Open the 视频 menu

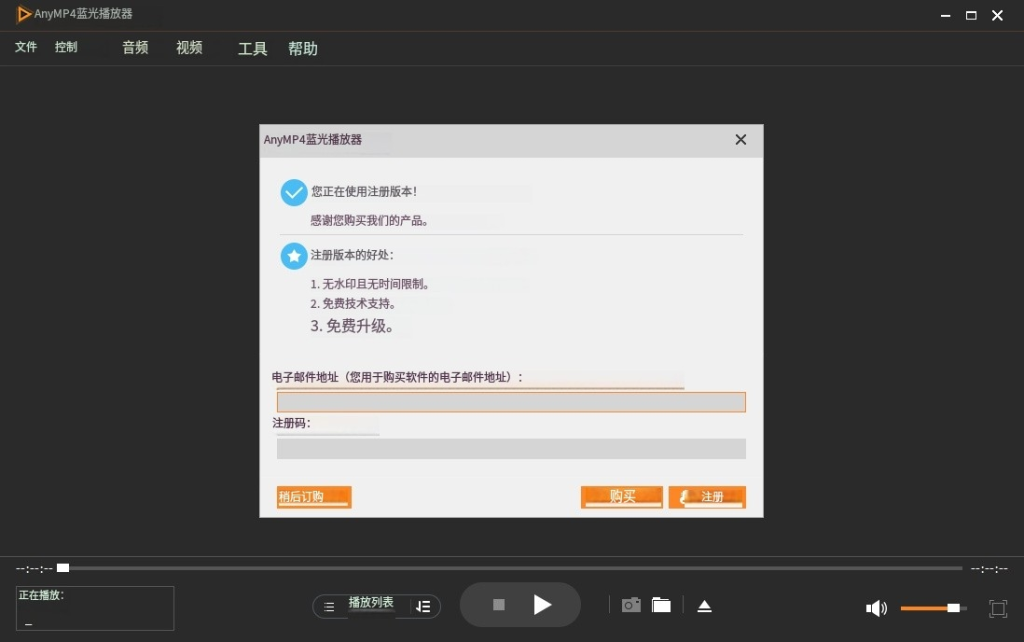tap(188, 47)
